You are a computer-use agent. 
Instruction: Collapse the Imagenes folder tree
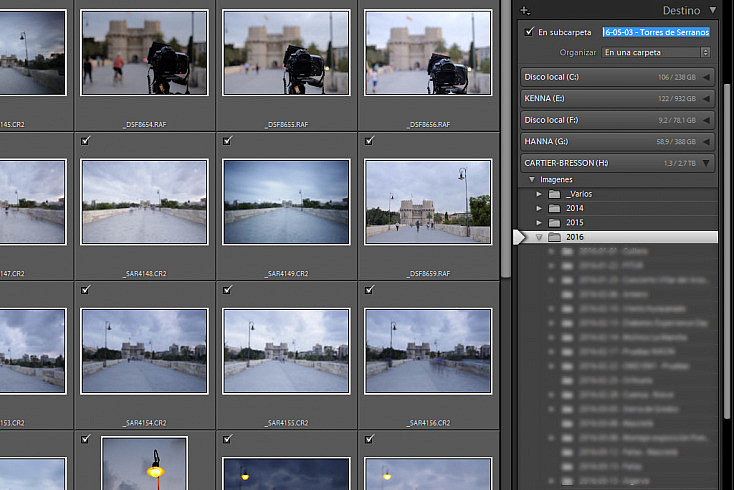[532, 179]
